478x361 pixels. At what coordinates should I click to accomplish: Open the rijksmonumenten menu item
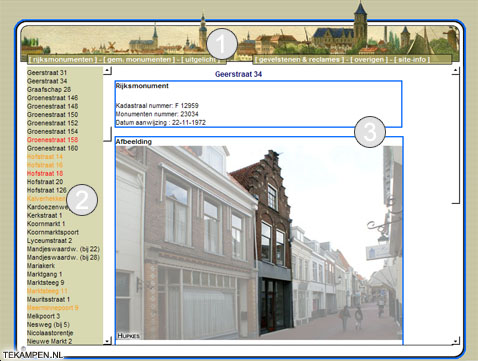point(63,60)
